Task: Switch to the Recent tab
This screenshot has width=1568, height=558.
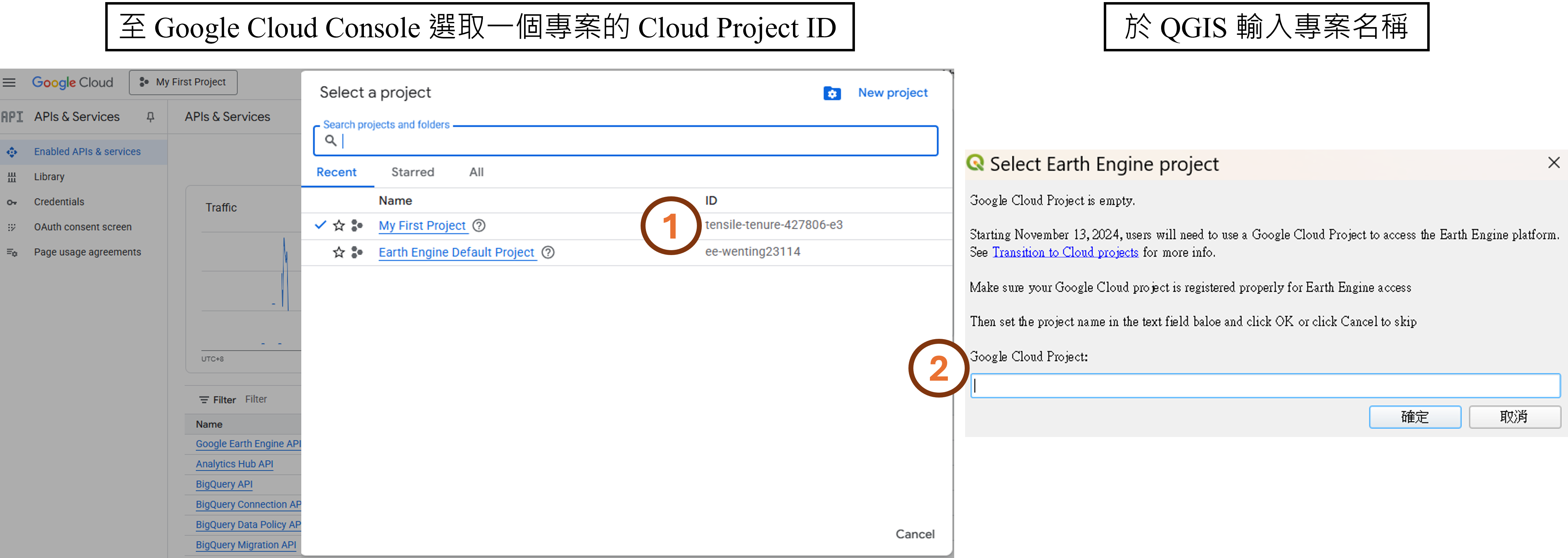Action: click(336, 172)
